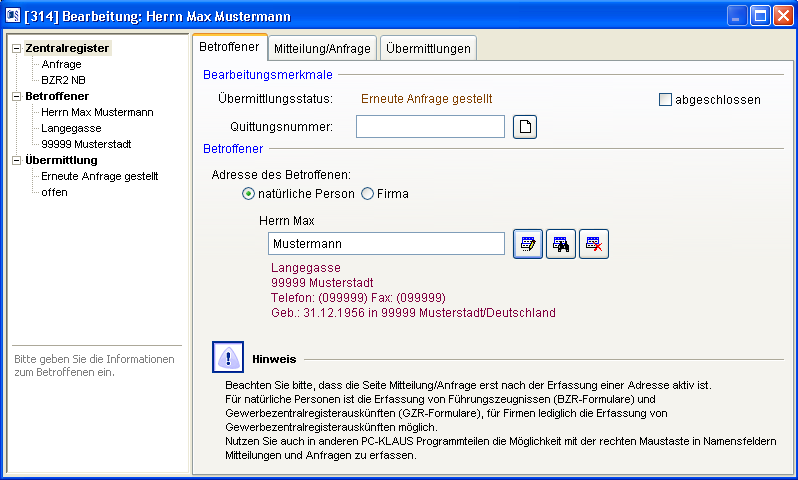
Task: Collapse the Übermittlung tree node
Action: pos(16,160)
